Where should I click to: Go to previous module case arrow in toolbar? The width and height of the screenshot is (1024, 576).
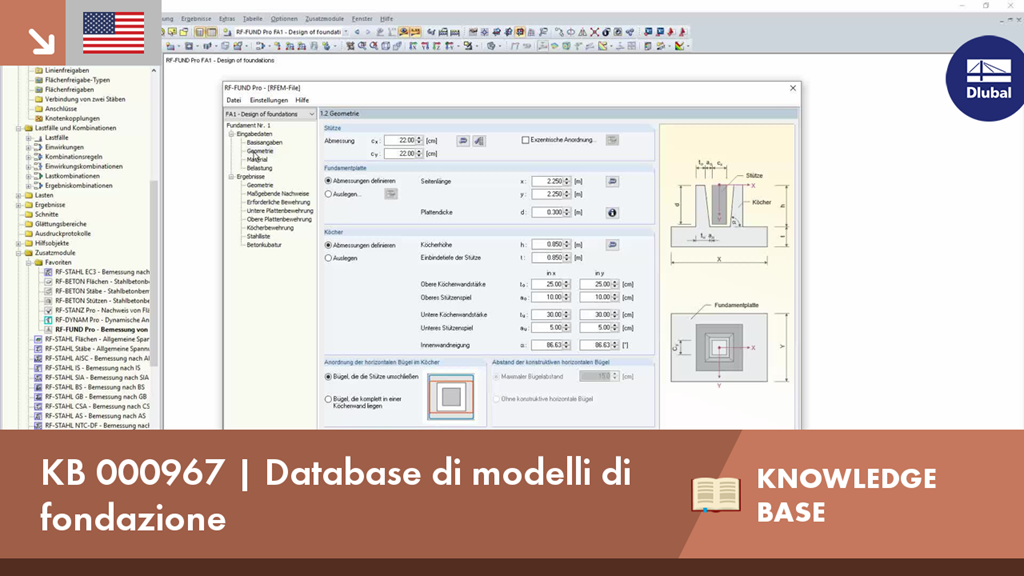tap(357, 32)
